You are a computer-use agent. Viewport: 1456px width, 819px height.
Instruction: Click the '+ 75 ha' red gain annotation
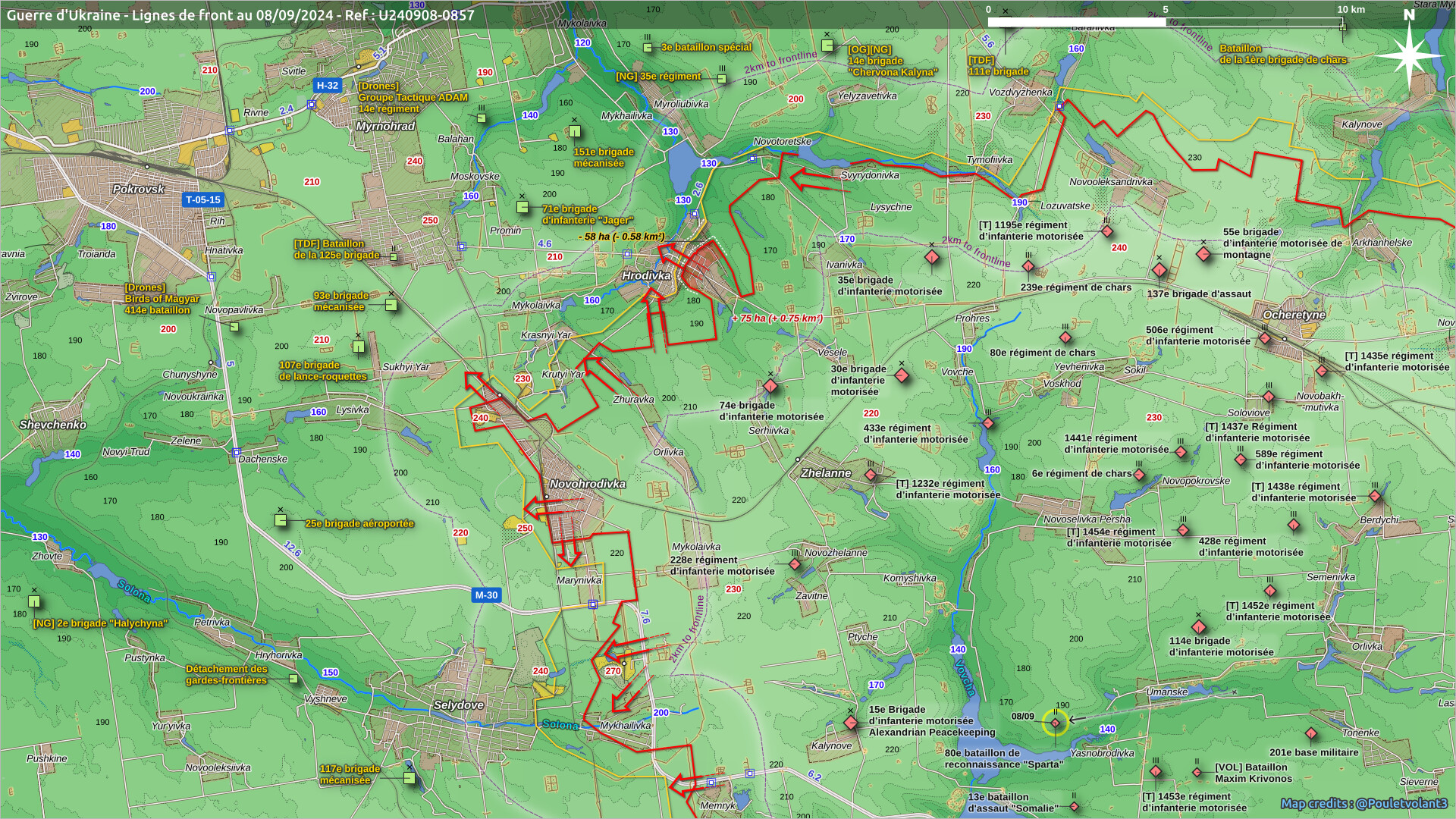click(777, 318)
